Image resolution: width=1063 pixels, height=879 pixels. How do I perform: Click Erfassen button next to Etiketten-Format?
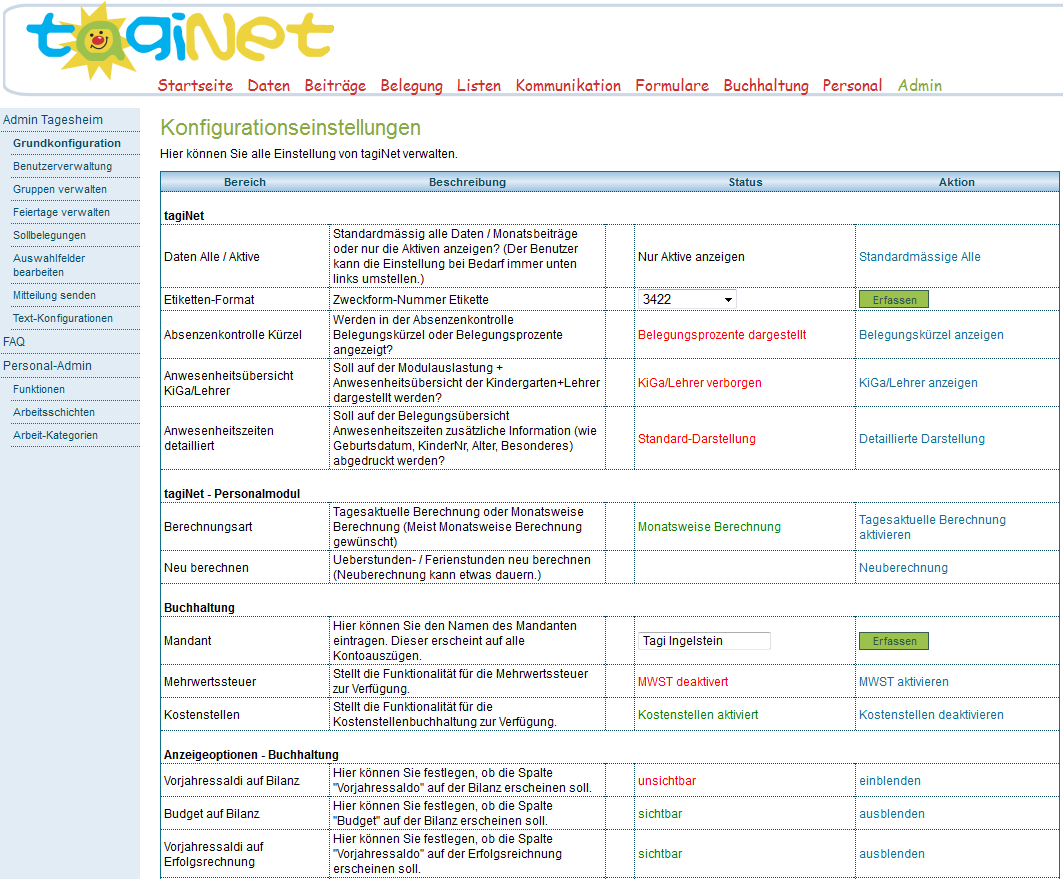click(893, 299)
